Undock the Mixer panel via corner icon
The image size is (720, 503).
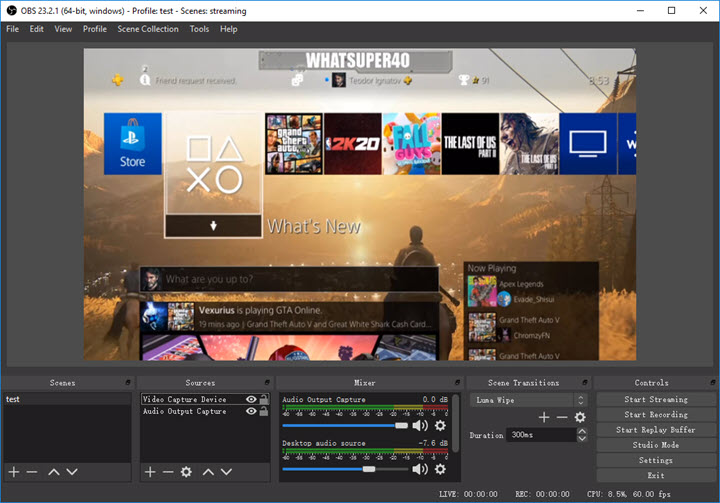coord(458,382)
